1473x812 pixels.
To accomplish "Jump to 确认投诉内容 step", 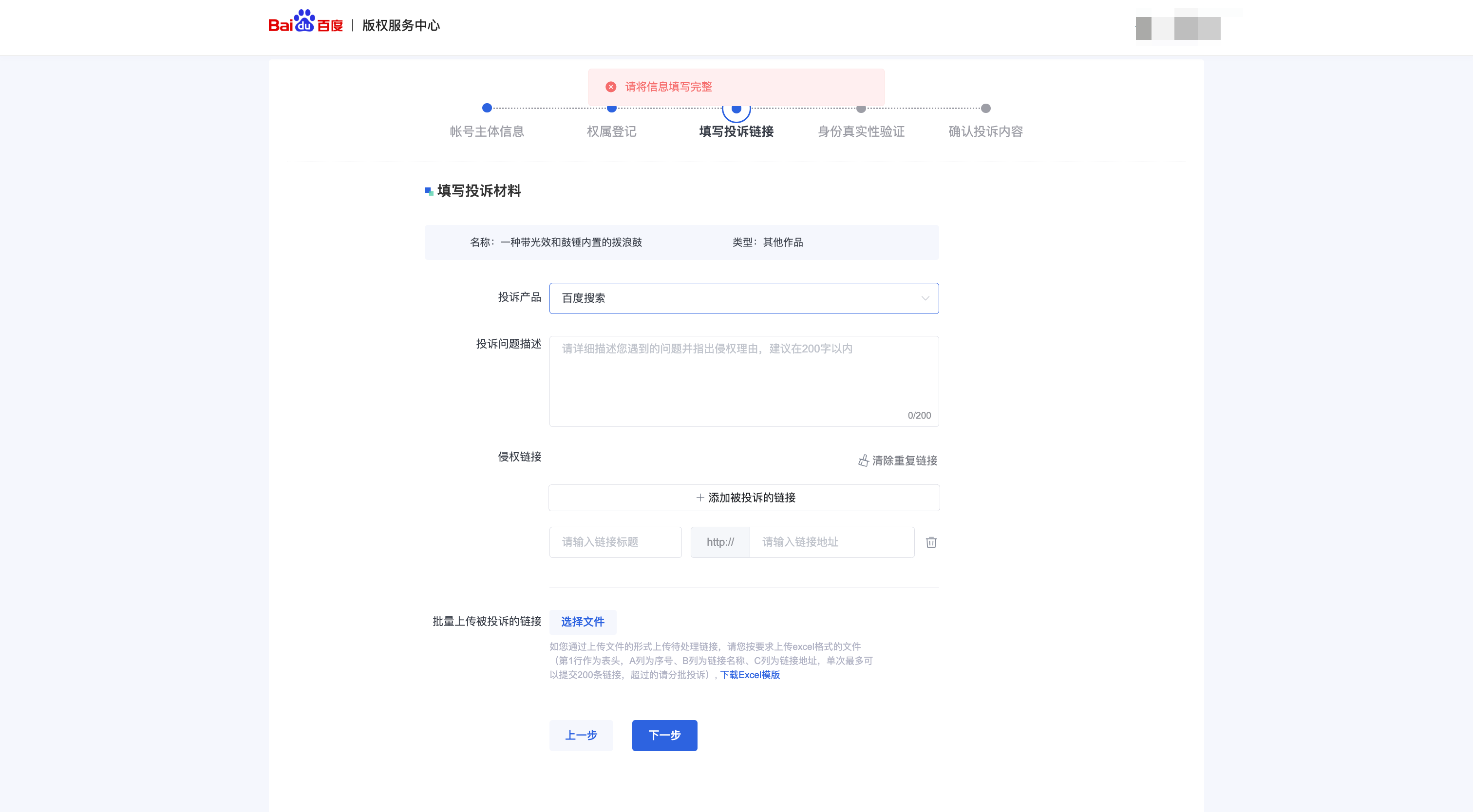I will click(x=985, y=131).
